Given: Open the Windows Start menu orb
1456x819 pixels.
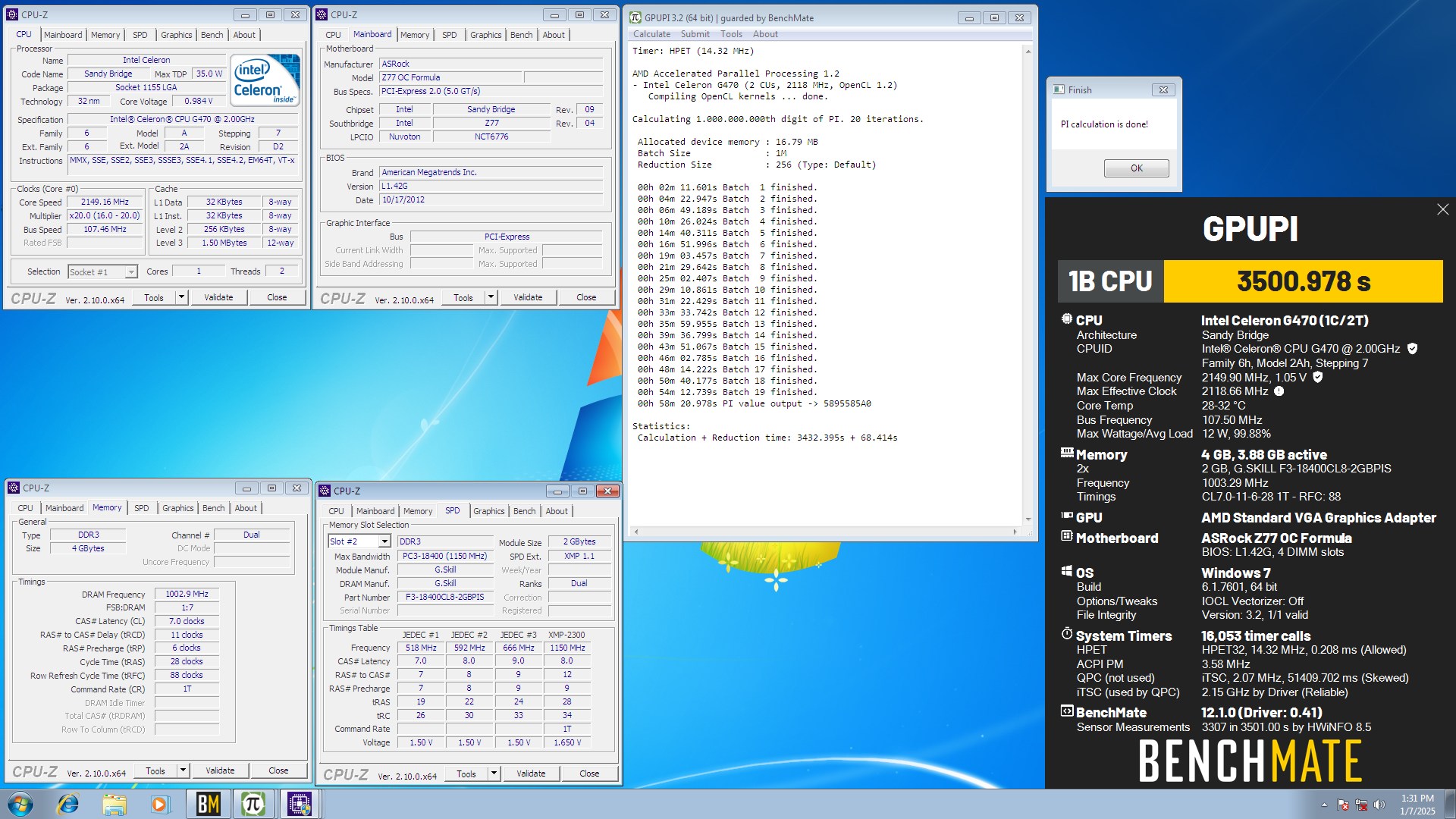Looking at the screenshot, I should (x=20, y=804).
